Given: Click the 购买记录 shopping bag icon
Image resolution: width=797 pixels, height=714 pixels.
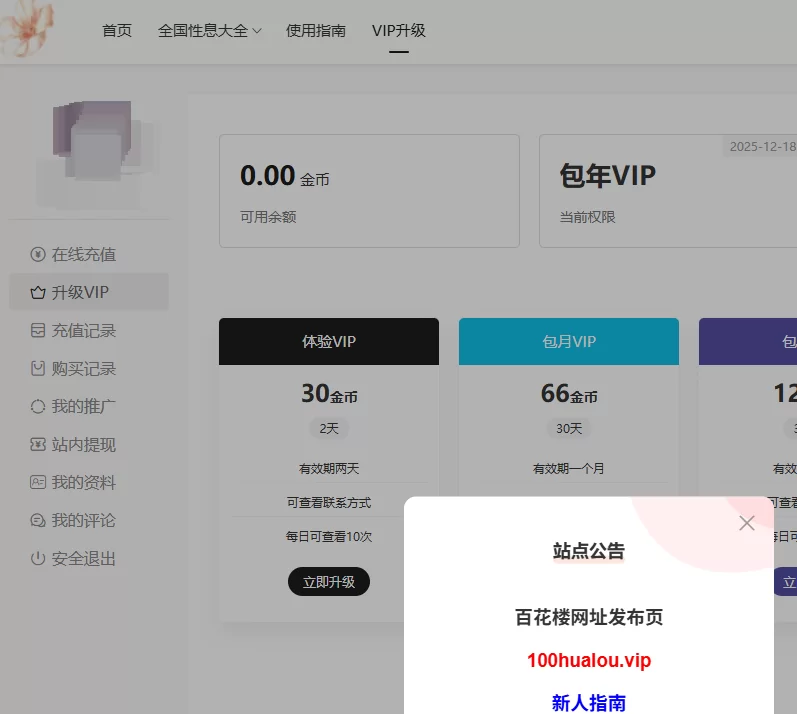Looking at the screenshot, I should click(38, 368).
